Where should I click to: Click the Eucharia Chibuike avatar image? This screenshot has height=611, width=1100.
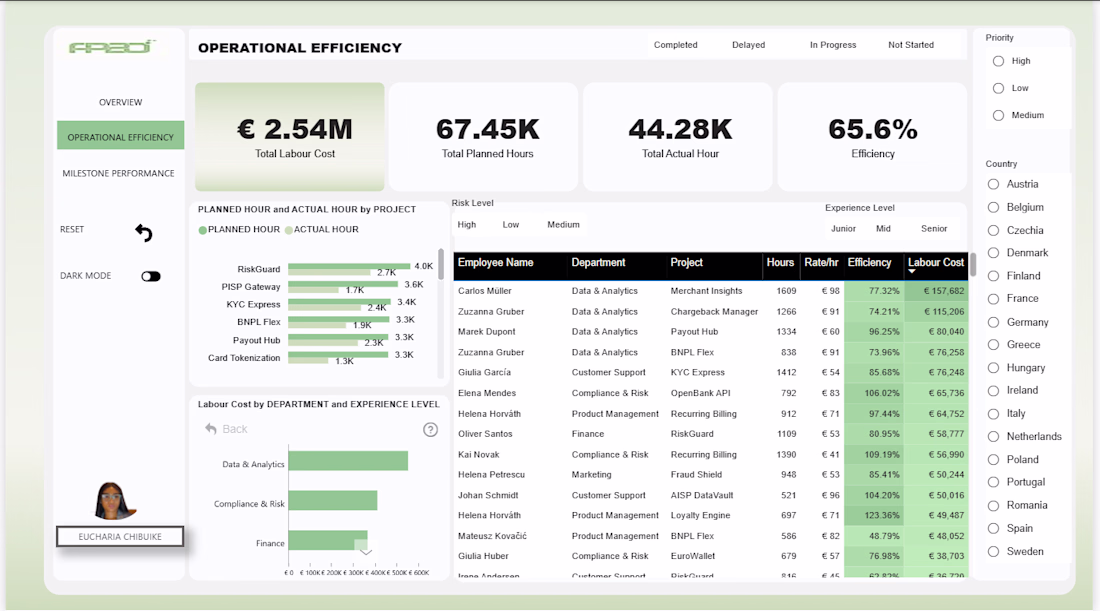coord(113,501)
